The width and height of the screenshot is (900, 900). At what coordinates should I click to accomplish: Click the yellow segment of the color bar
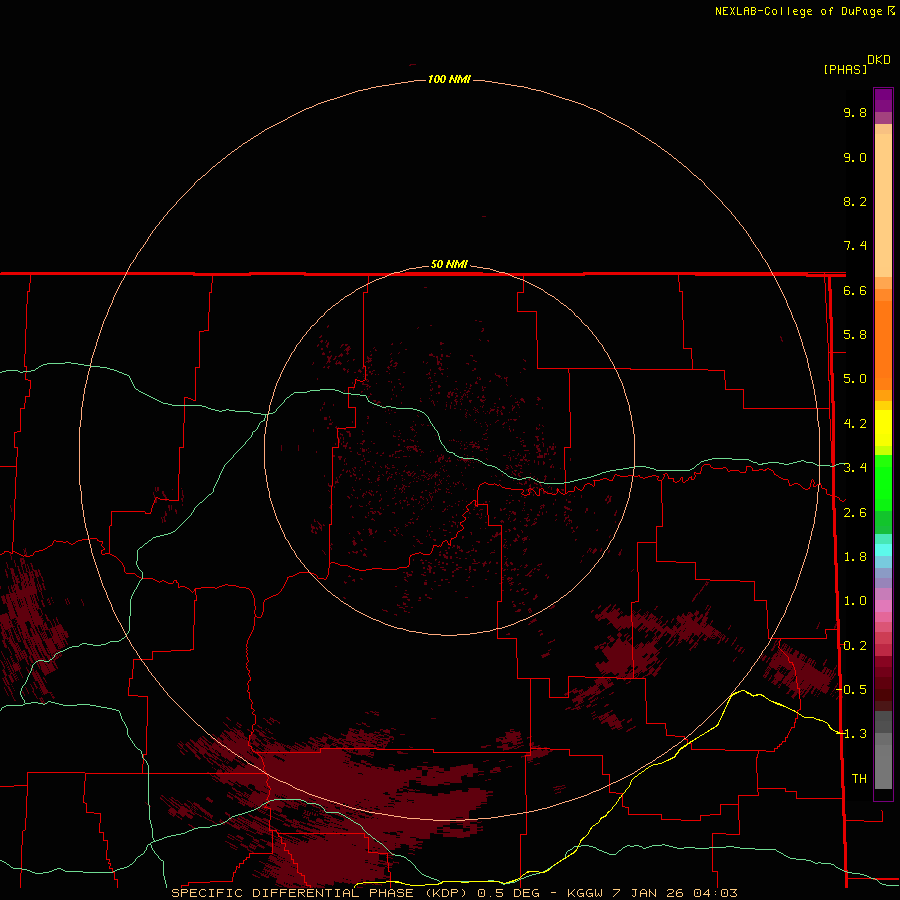click(x=883, y=428)
